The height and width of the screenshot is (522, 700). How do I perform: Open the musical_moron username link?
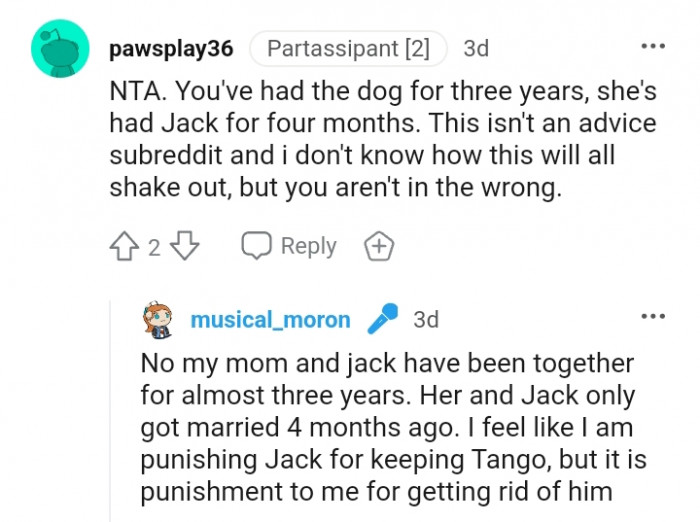coord(270,320)
